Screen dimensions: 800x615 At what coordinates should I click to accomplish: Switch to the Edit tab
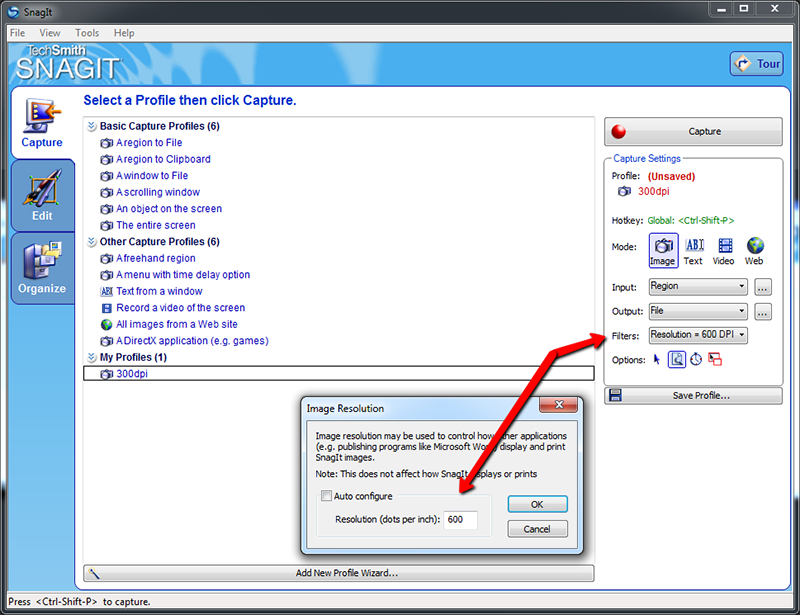point(42,196)
